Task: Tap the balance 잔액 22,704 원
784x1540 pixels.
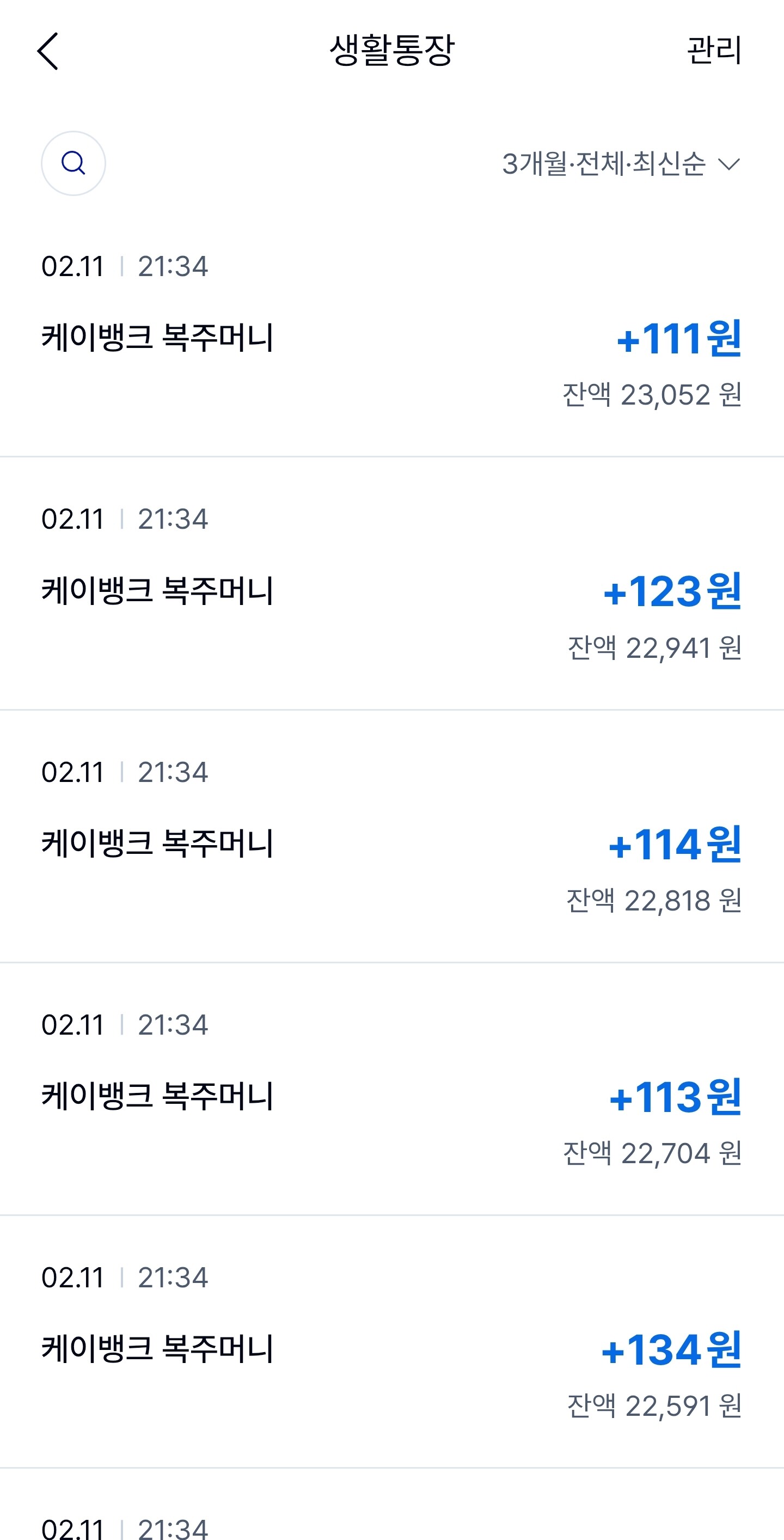Action: pos(652,1153)
